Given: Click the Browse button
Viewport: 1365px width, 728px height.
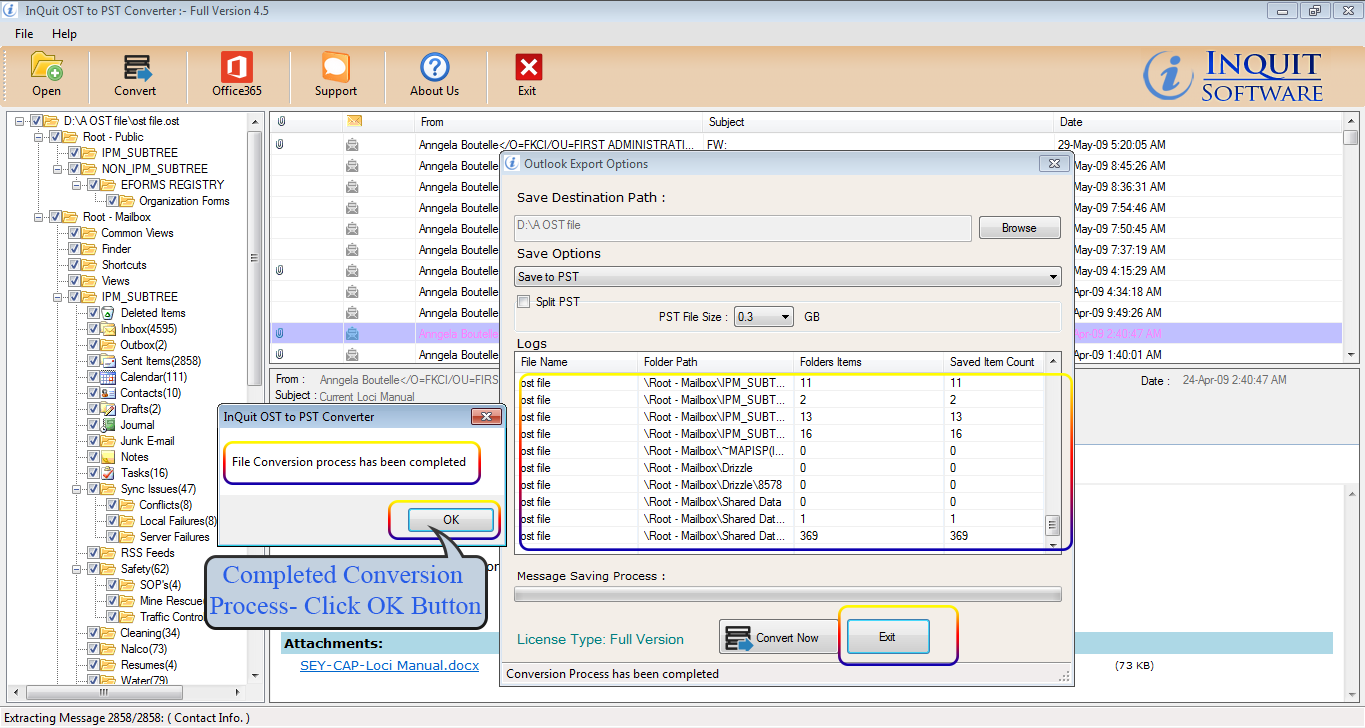Looking at the screenshot, I should tap(1019, 228).
